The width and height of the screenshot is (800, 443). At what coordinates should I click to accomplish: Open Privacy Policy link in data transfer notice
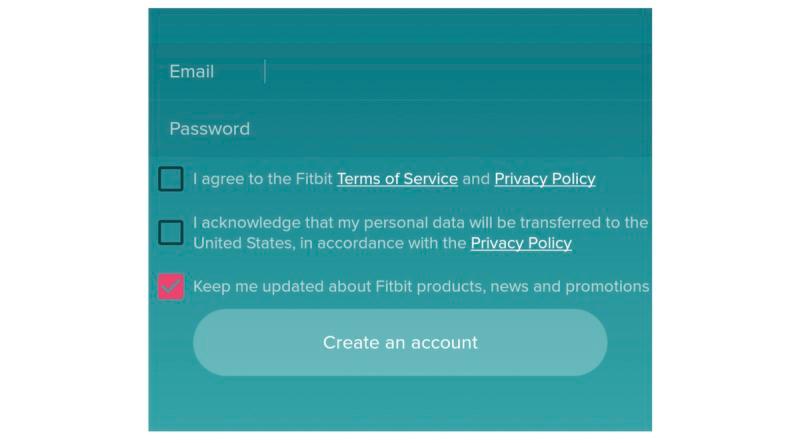(521, 243)
